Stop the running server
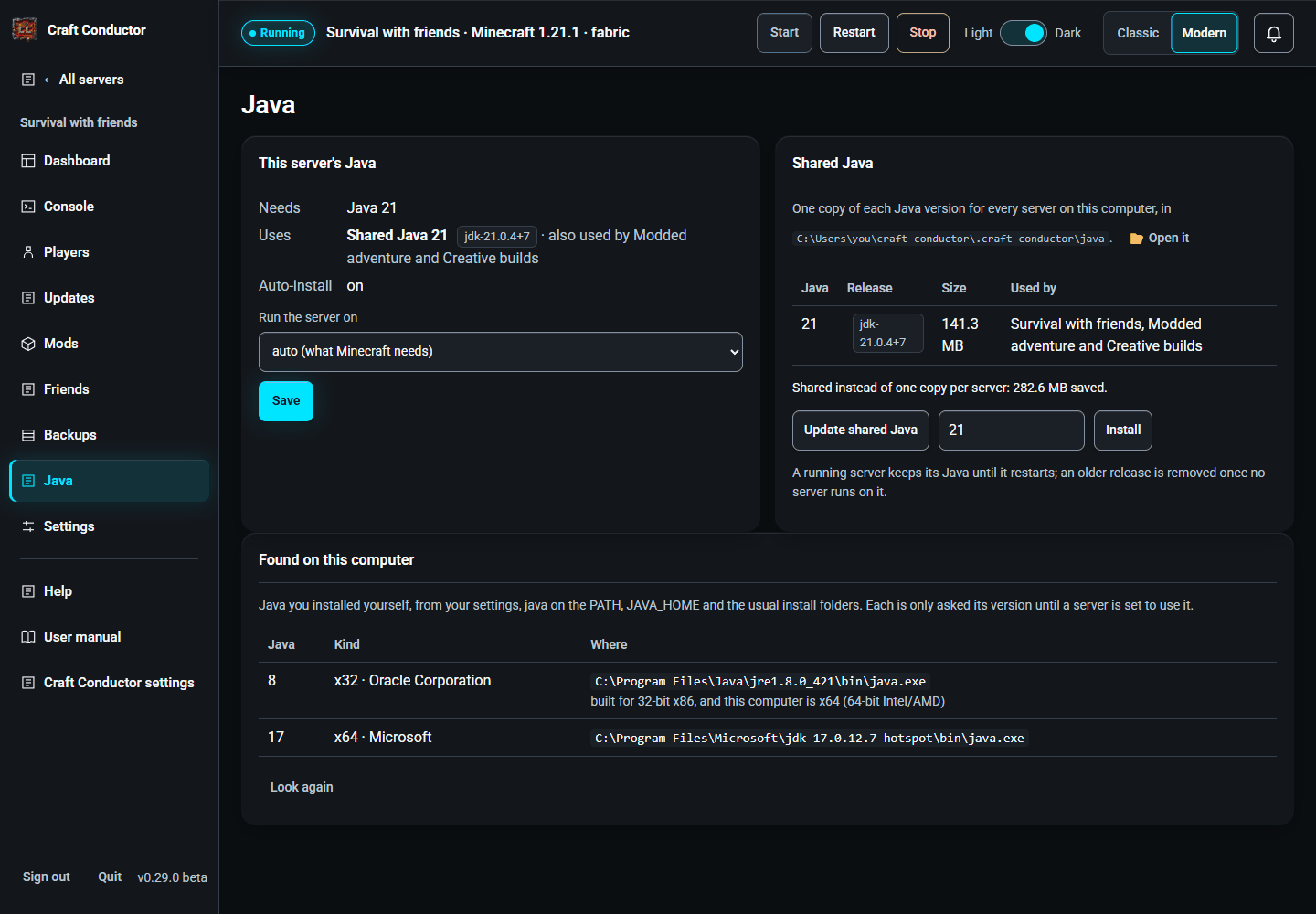The height and width of the screenshot is (914, 1316). pyautogui.click(x=923, y=33)
